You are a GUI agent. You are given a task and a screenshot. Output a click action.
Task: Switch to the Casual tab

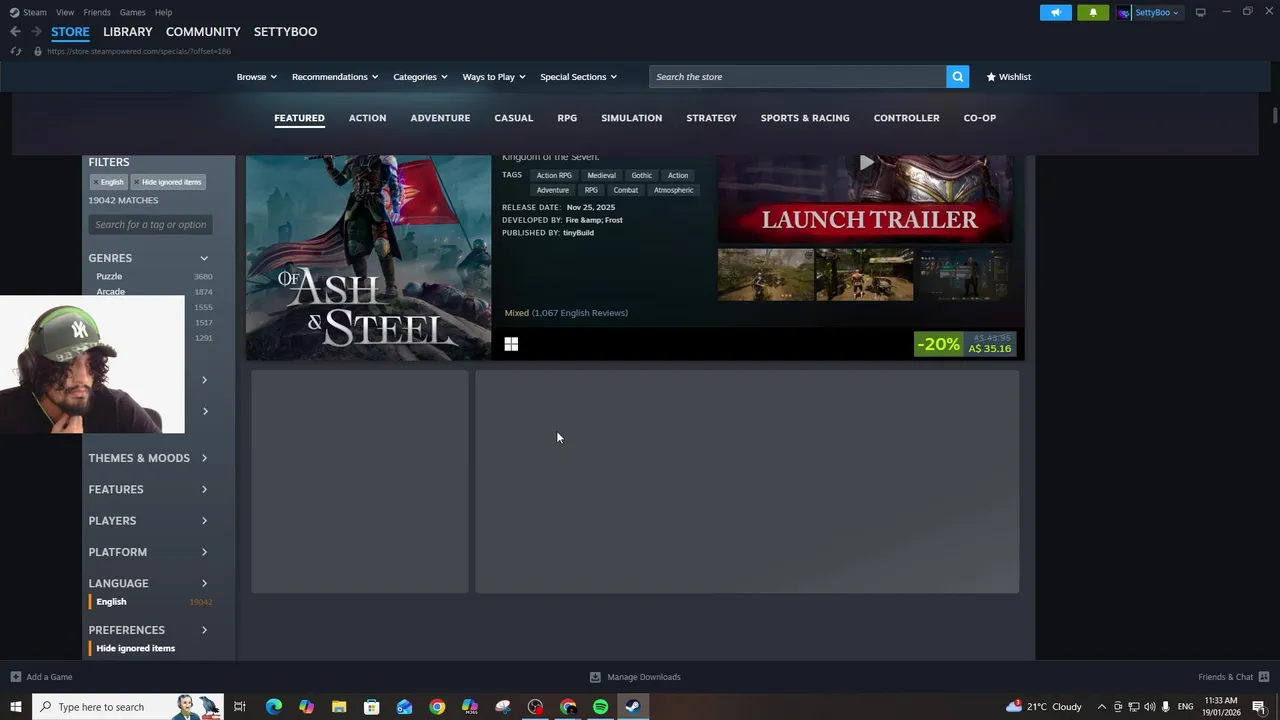[514, 118]
